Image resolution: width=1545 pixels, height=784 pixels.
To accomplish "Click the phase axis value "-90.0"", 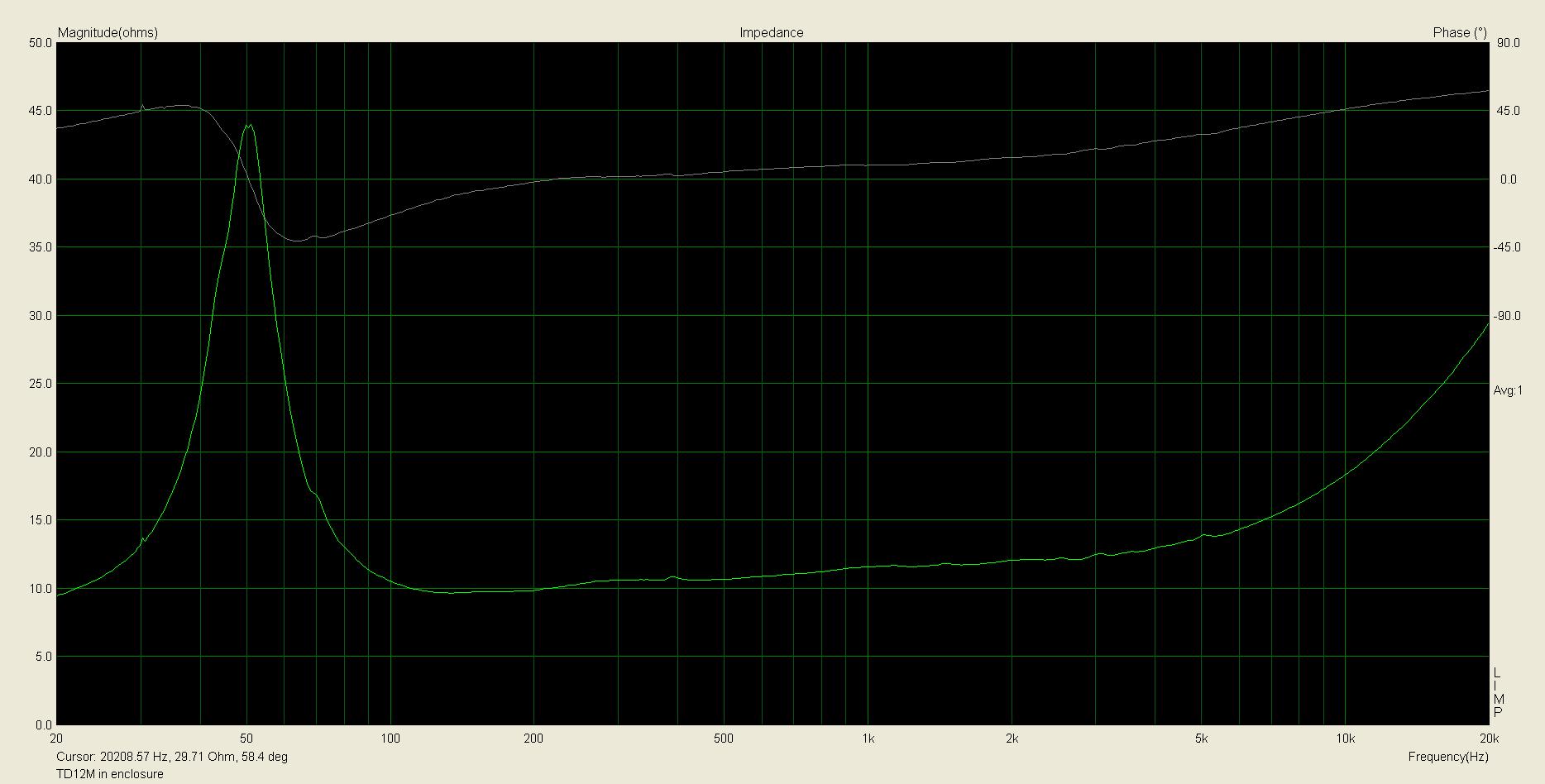I will point(1507,316).
